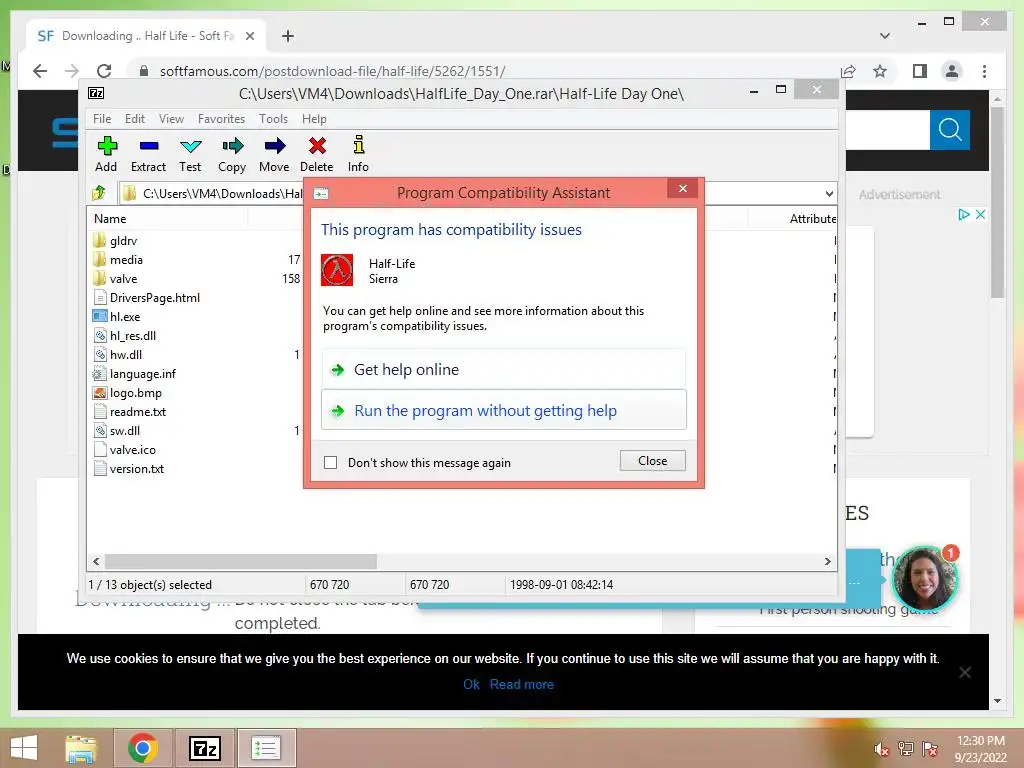Toggle the Chrome side panel icon
Screen dimensions: 1024x768
tap(920, 71)
